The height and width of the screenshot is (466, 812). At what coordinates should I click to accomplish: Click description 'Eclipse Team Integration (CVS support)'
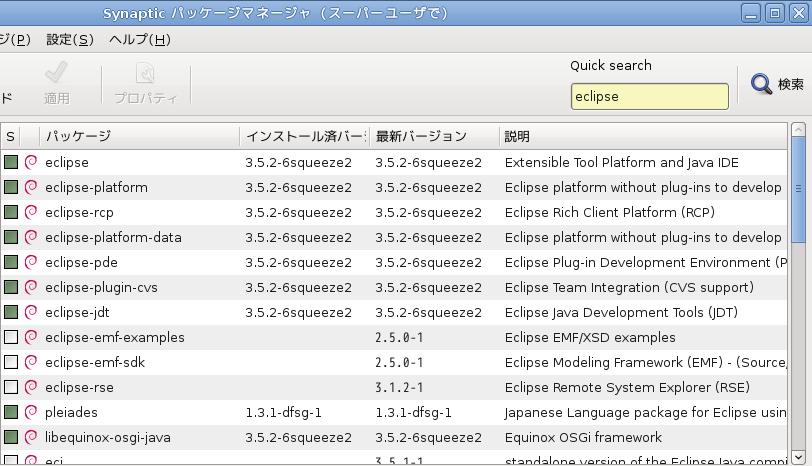click(629, 287)
